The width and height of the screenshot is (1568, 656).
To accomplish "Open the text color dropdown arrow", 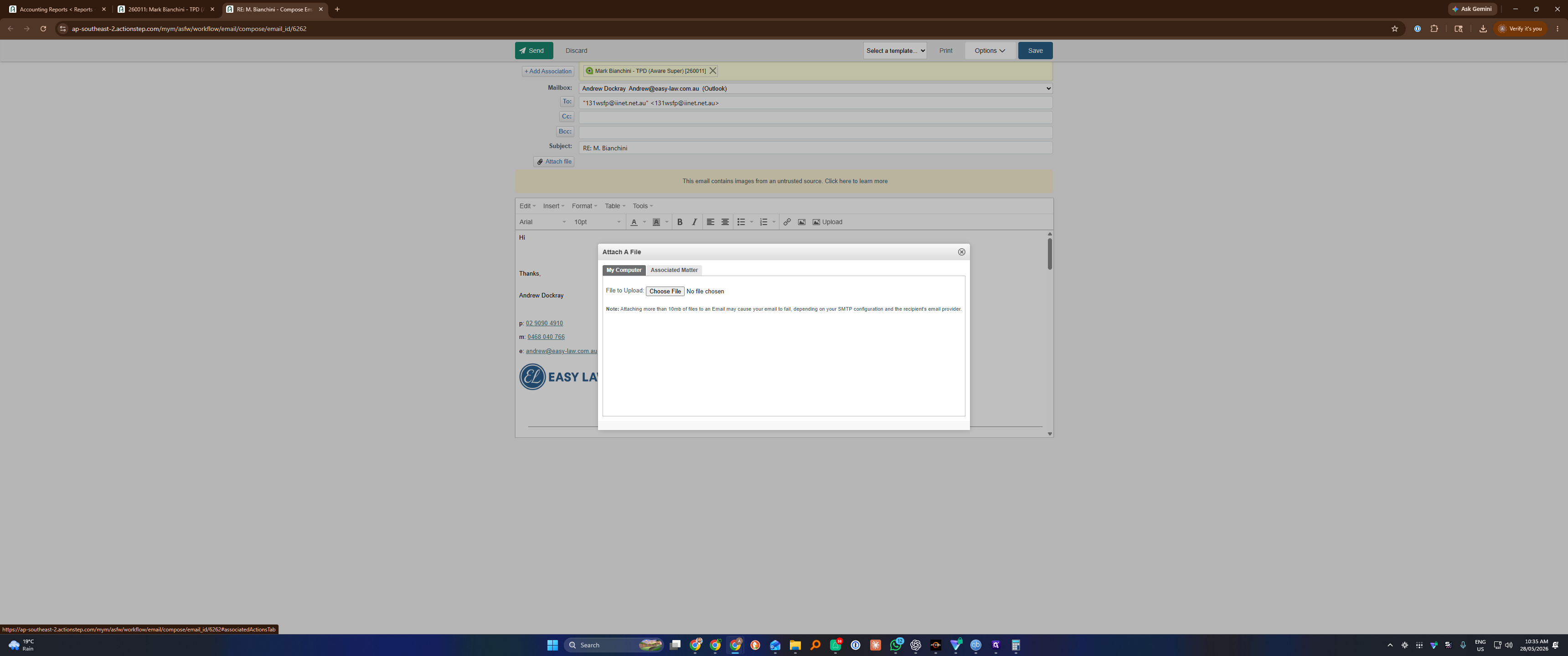I will [x=645, y=222].
